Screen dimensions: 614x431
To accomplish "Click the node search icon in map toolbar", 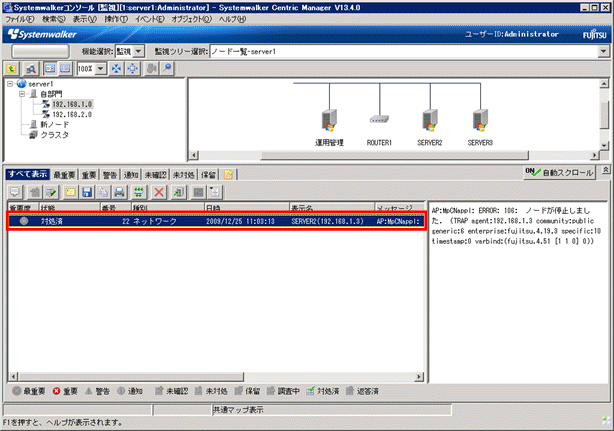I will click(31, 69).
